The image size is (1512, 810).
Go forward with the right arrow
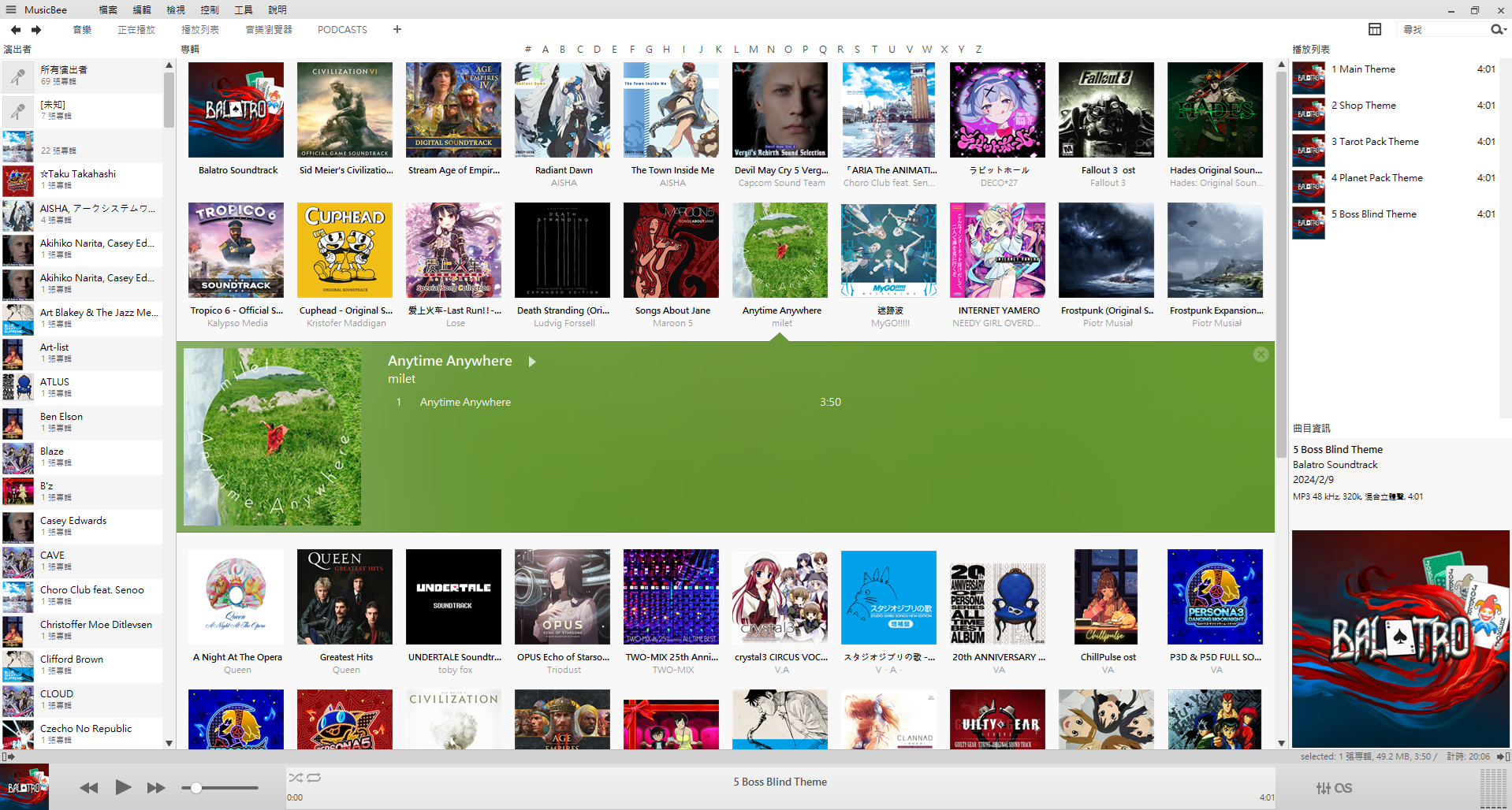tap(36, 30)
